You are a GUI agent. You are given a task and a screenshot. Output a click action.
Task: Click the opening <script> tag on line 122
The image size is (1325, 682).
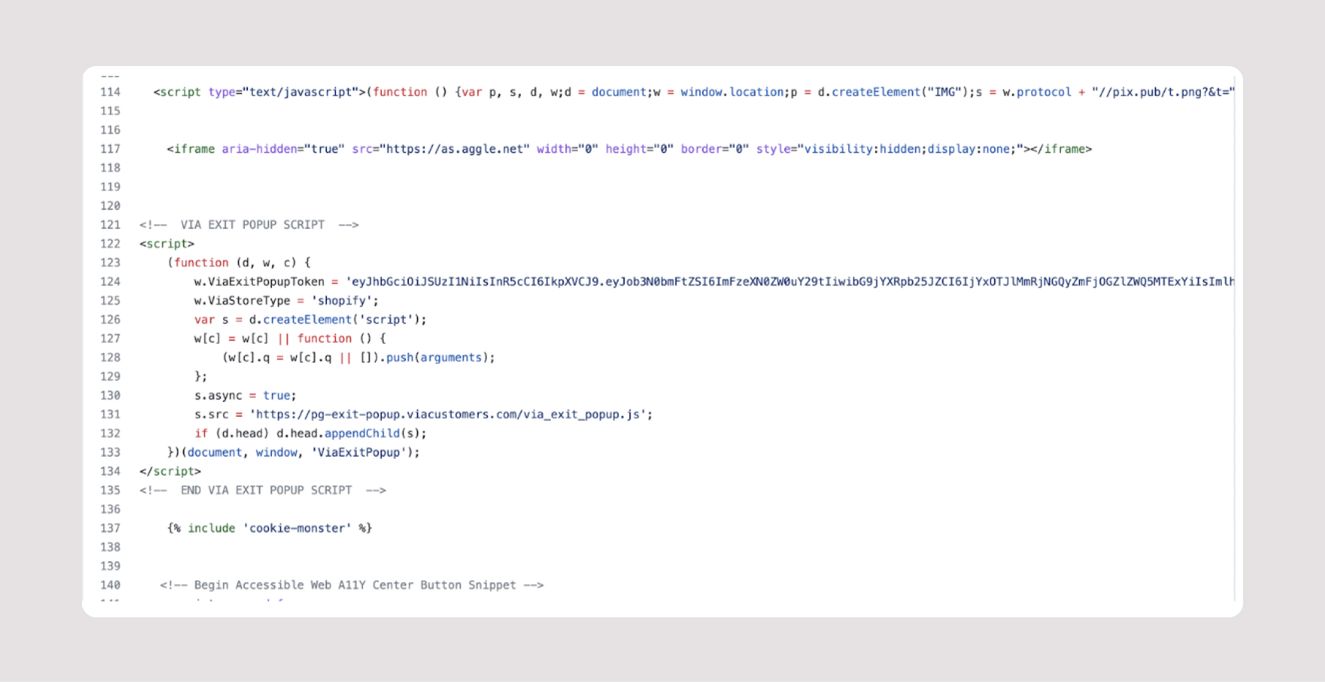(167, 243)
